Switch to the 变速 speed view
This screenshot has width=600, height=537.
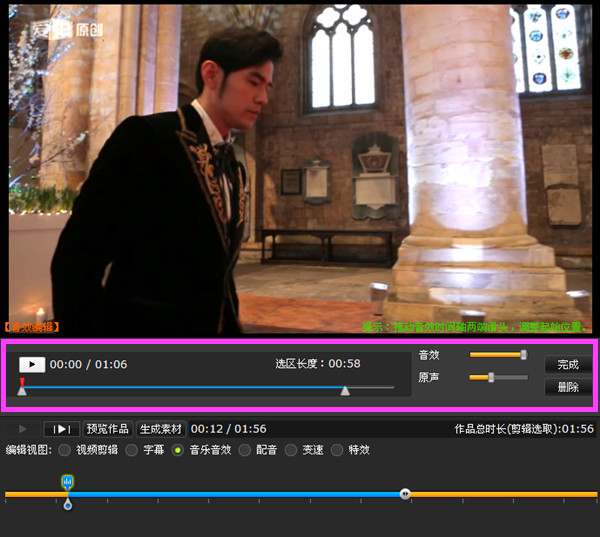click(291, 451)
